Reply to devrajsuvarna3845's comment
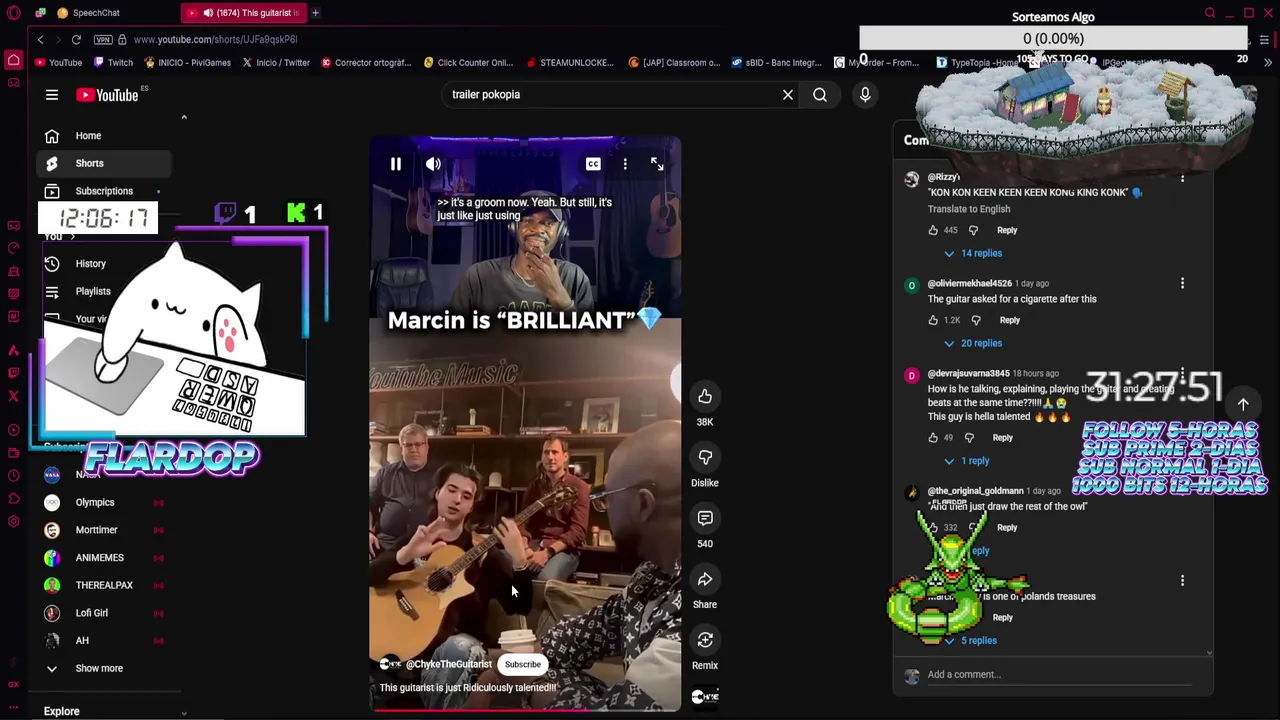The width and height of the screenshot is (1280, 720). coord(1003,437)
